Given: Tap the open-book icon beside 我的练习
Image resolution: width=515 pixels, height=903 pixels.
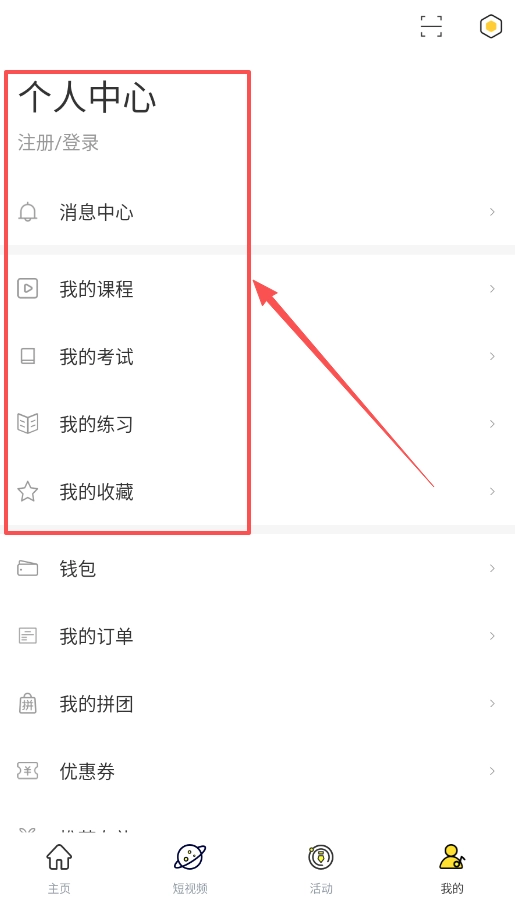Looking at the screenshot, I should pos(28,424).
